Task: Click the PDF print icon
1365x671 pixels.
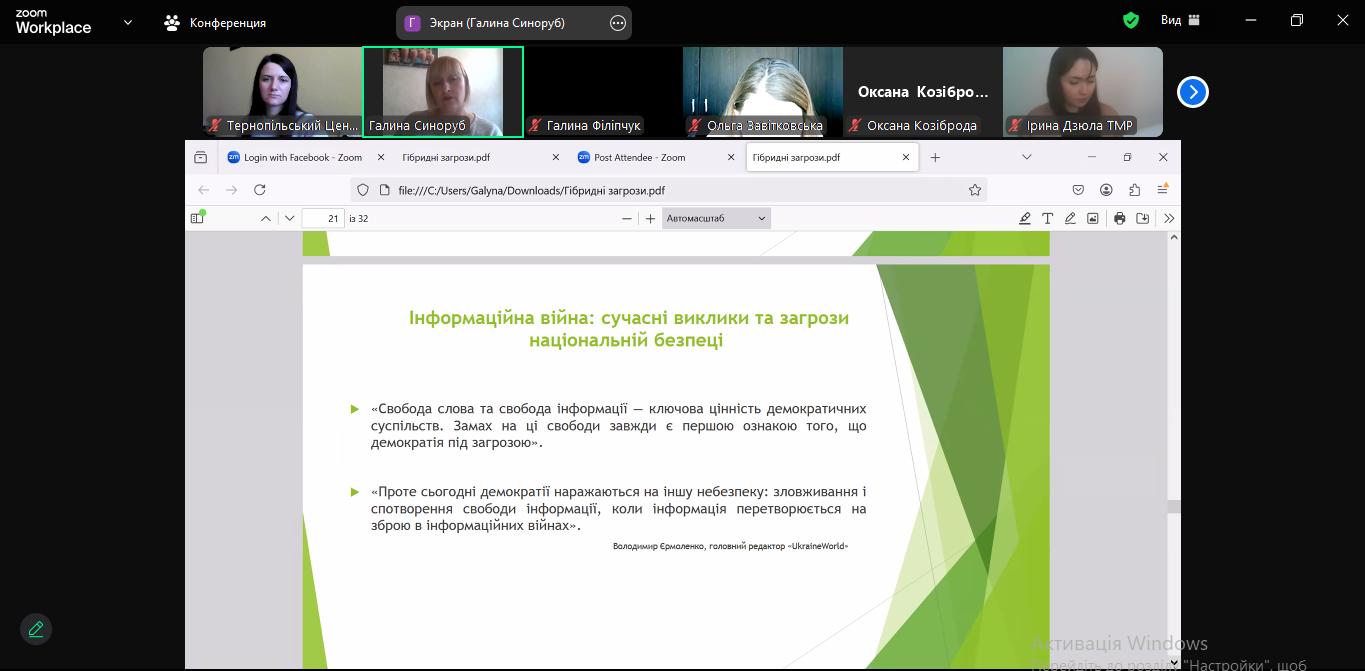Action: 1120,218
